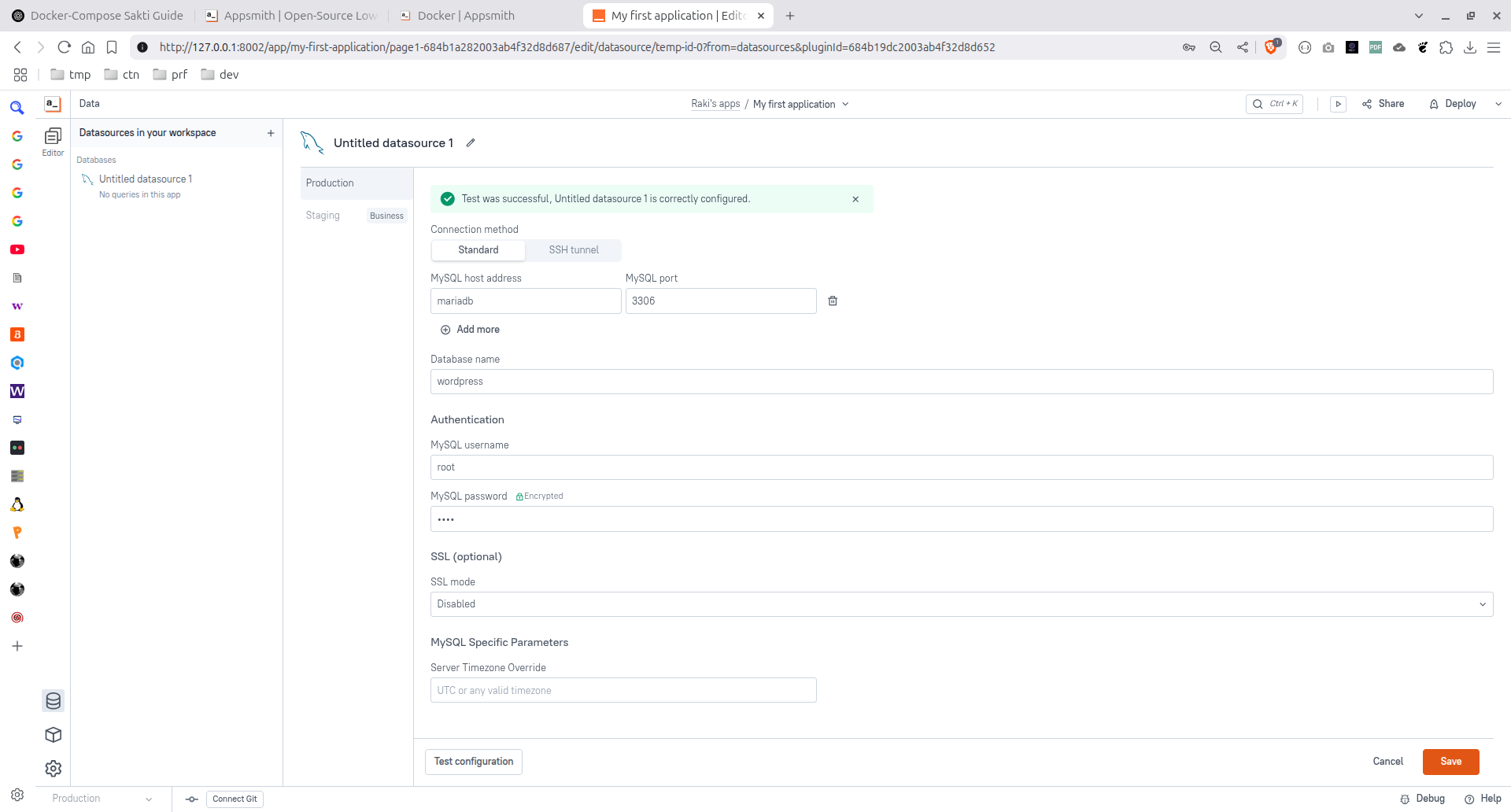Click the Server Timezone Override field

(623, 690)
